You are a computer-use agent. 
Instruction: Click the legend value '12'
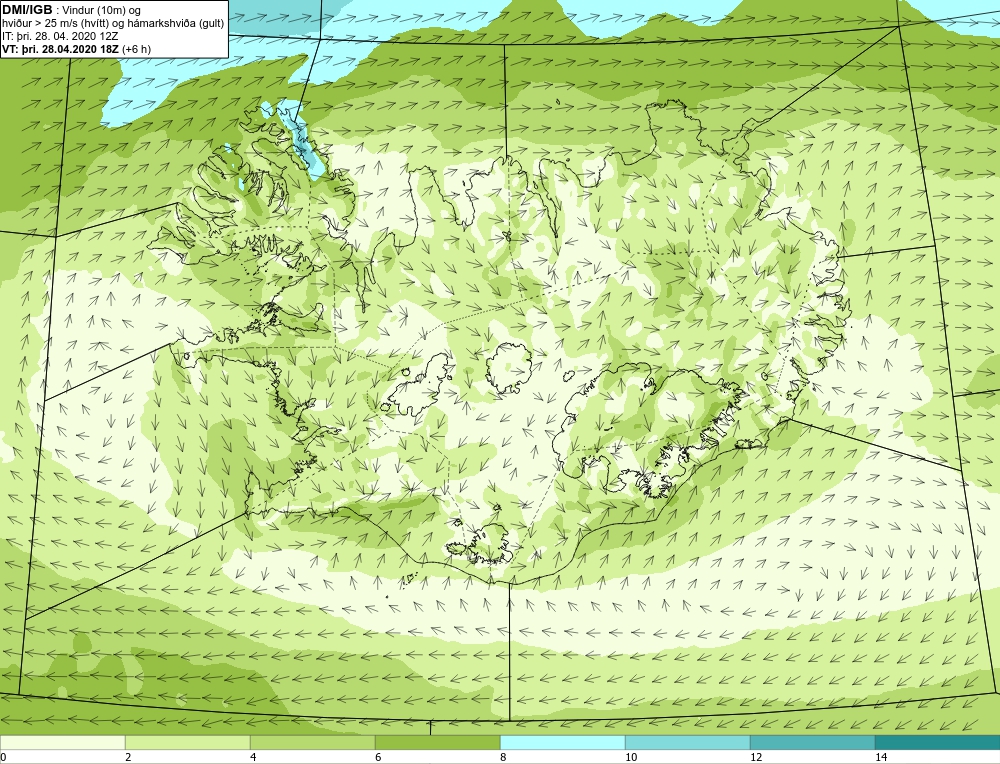(756, 757)
